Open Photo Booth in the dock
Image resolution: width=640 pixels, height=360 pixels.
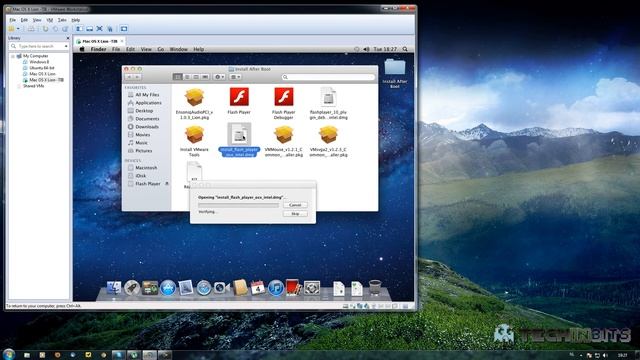[x=293, y=287]
